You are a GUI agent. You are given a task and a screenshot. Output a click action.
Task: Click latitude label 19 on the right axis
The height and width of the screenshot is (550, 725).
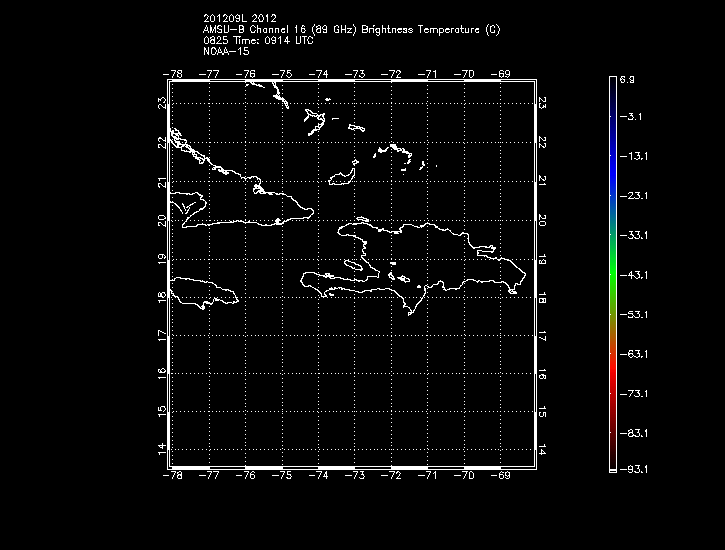pos(542,259)
